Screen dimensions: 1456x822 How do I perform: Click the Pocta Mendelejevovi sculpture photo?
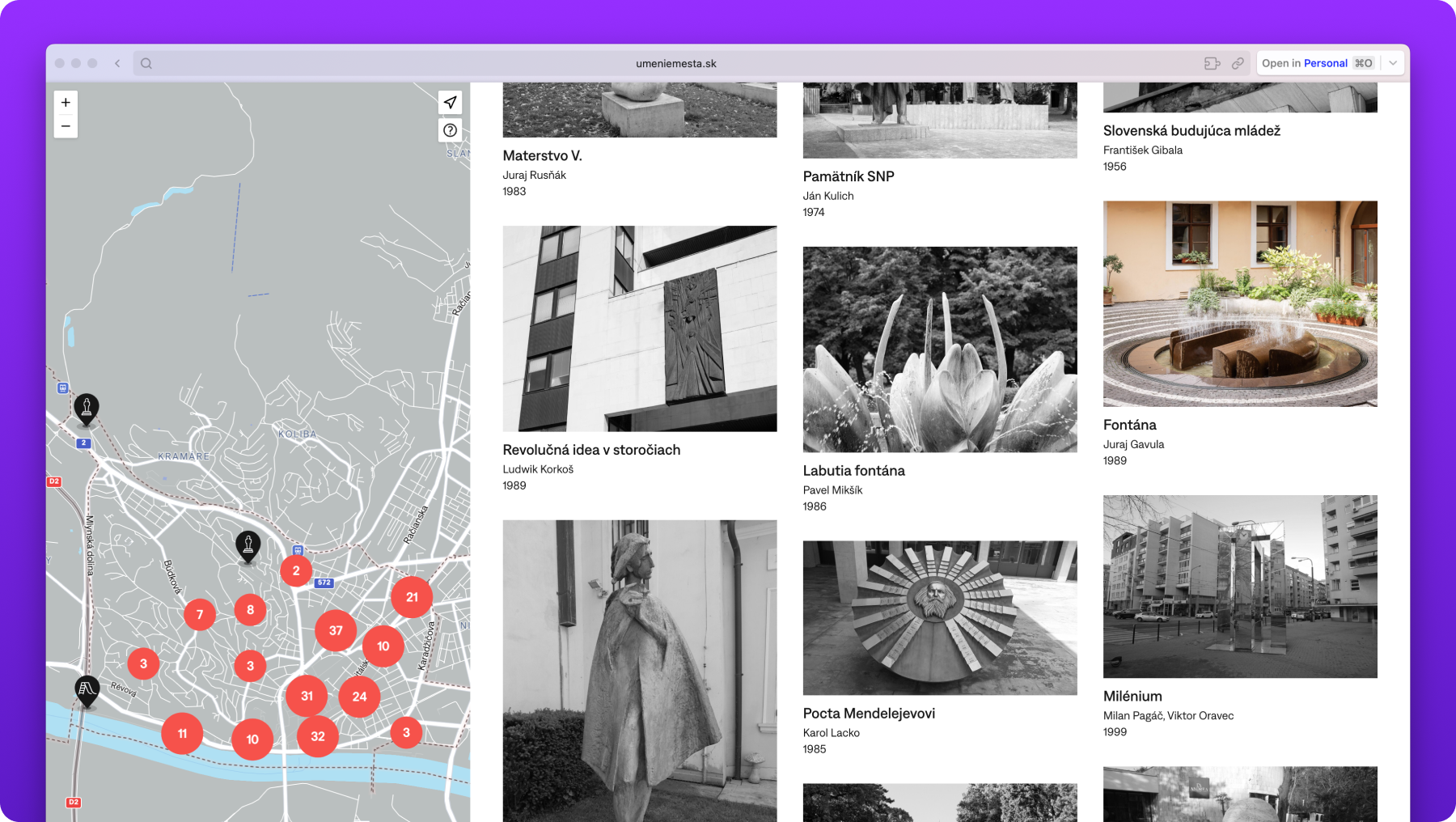(x=939, y=617)
